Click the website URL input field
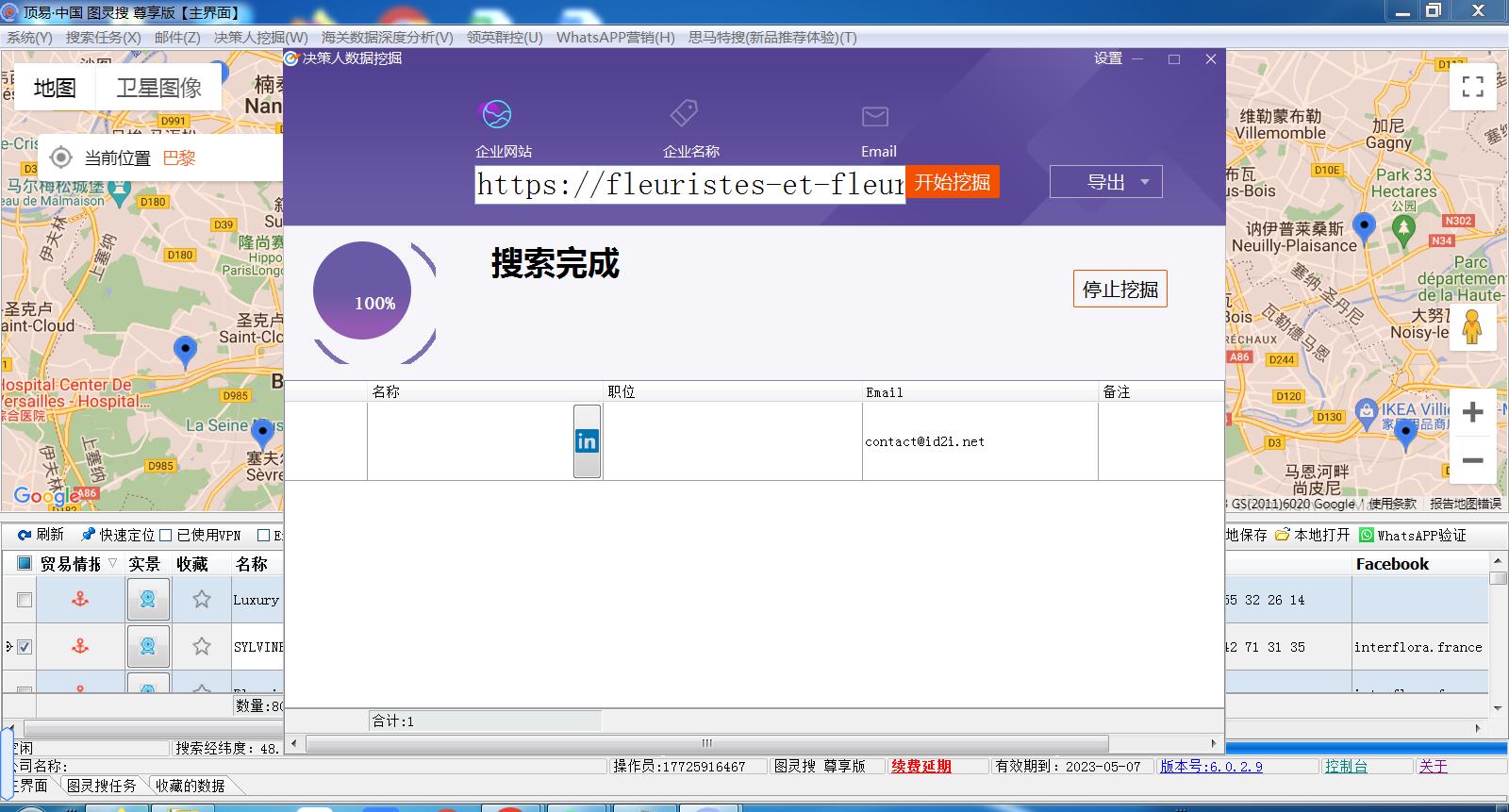This screenshot has width=1509, height=812. click(x=689, y=184)
